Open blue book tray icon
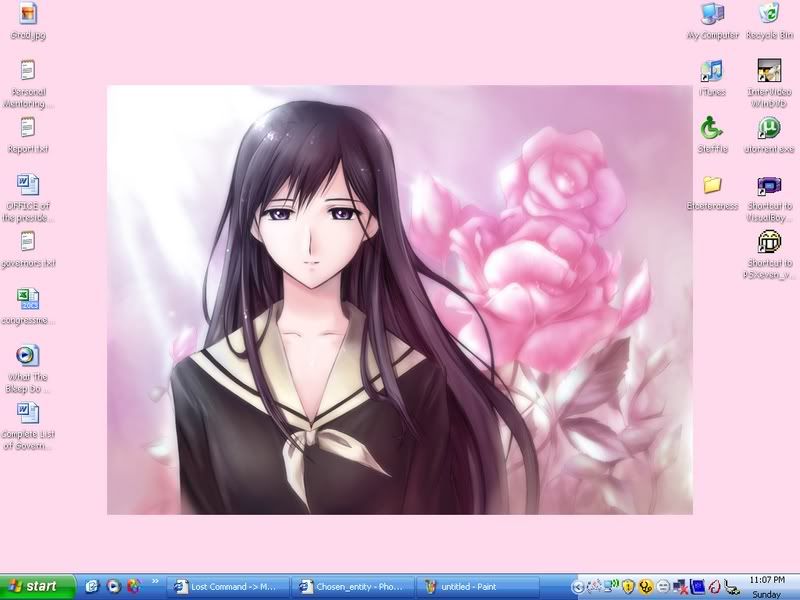The height and width of the screenshot is (600, 800). [697, 587]
